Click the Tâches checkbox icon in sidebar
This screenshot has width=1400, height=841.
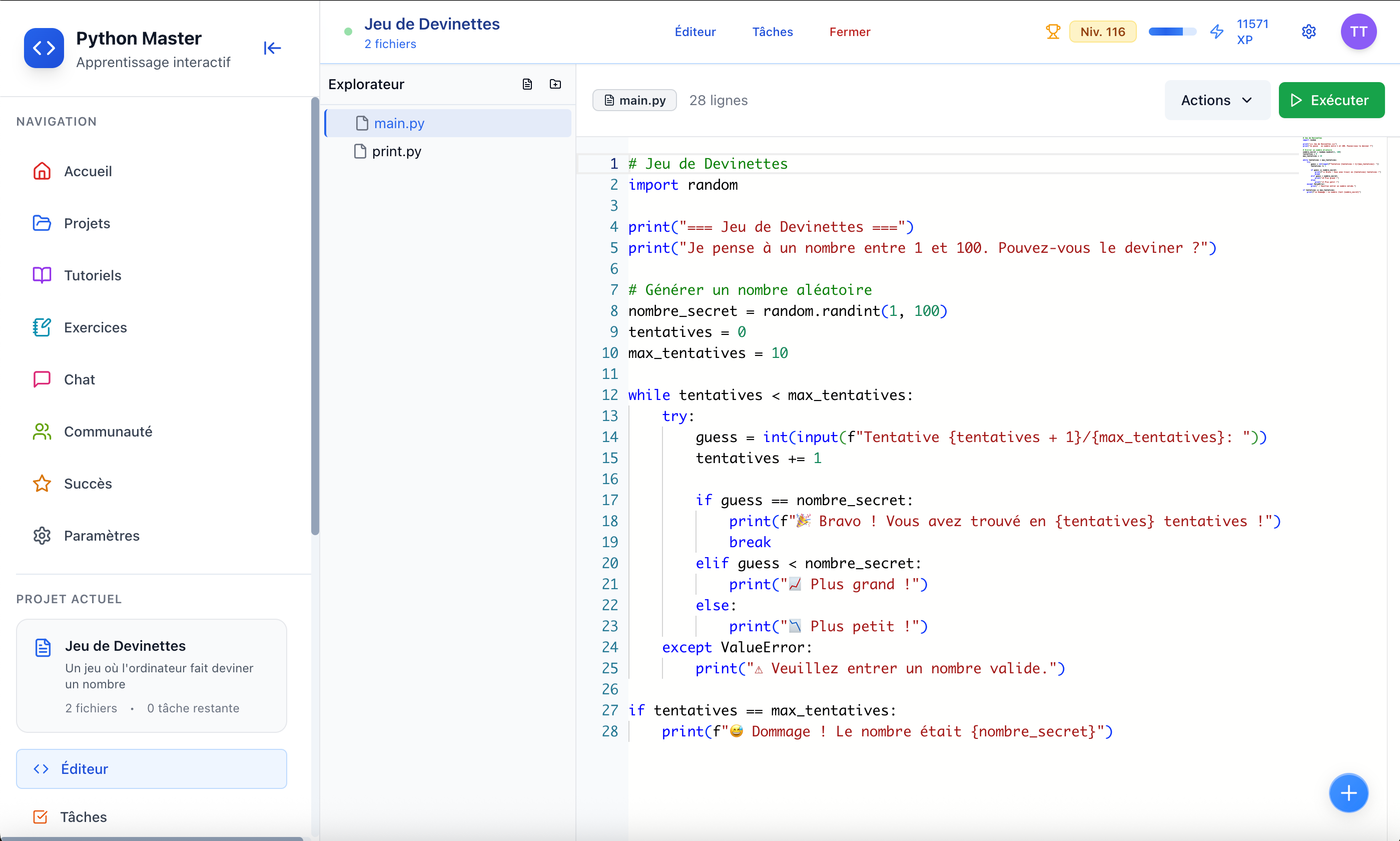pyautogui.click(x=40, y=816)
